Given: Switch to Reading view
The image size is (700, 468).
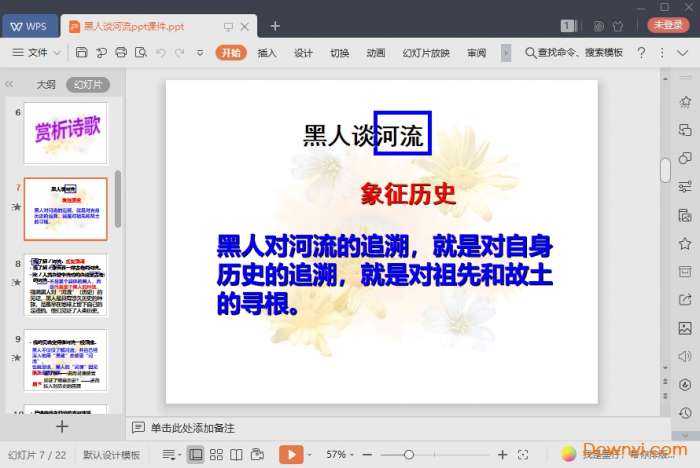Looking at the screenshot, I should click(x=236, y=455).
